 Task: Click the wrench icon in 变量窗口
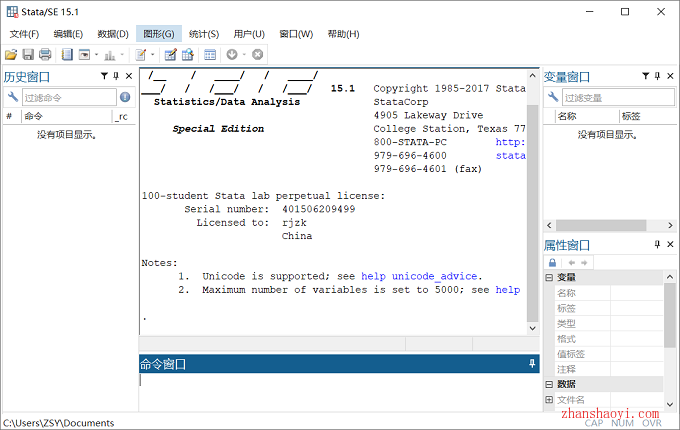(x=553, y=97)
